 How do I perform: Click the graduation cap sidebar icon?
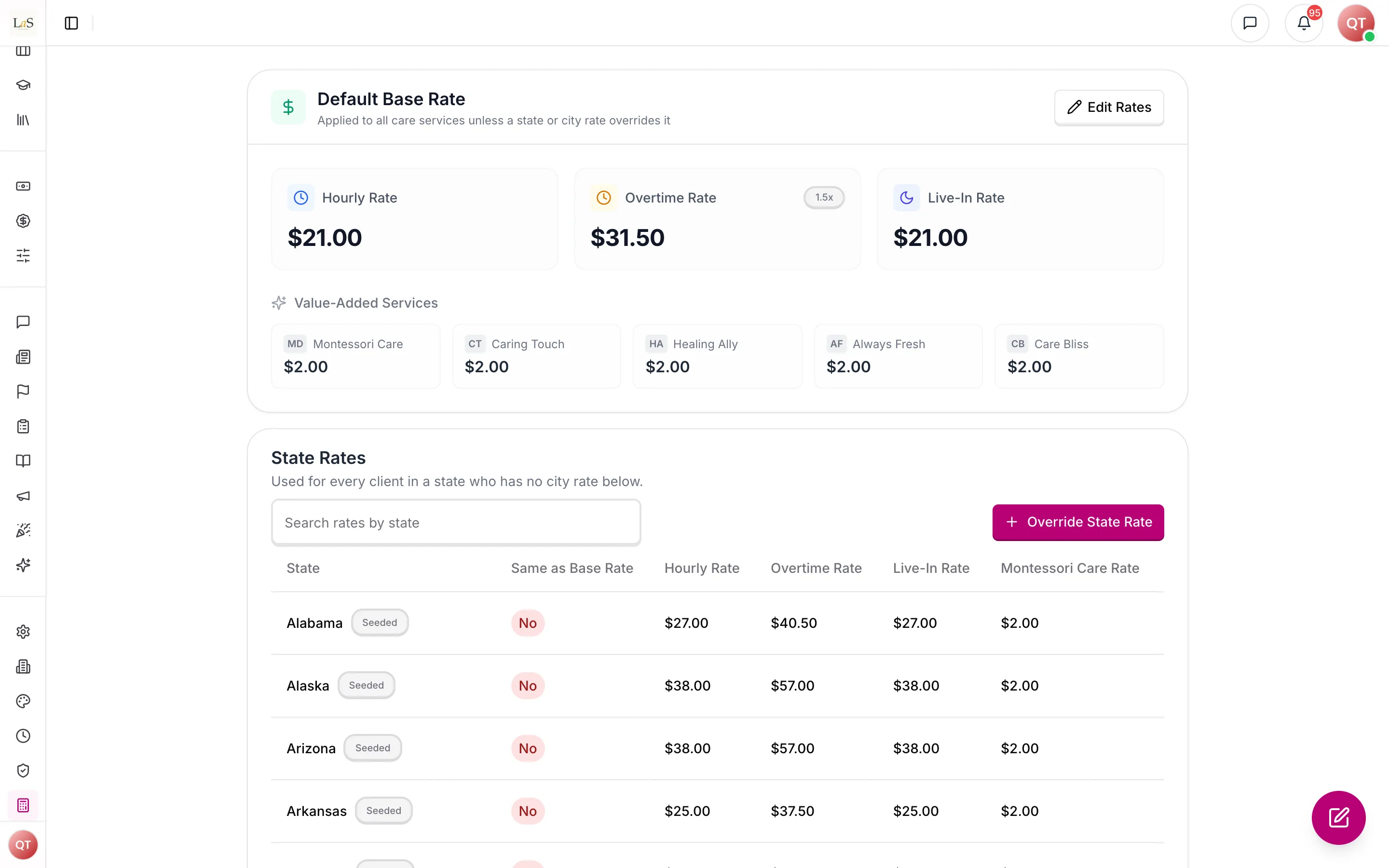click(23, 85)
